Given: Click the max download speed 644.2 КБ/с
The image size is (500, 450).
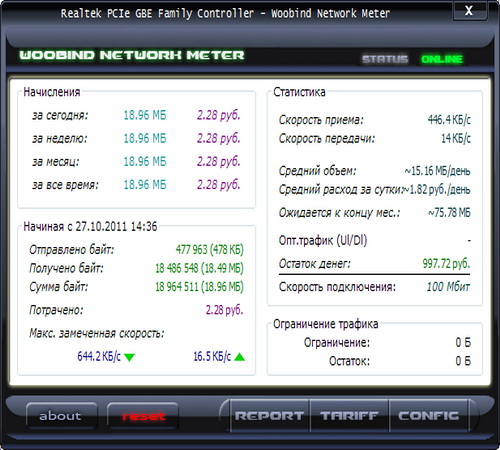Looking at the screenshot, I should pos(99,356).
